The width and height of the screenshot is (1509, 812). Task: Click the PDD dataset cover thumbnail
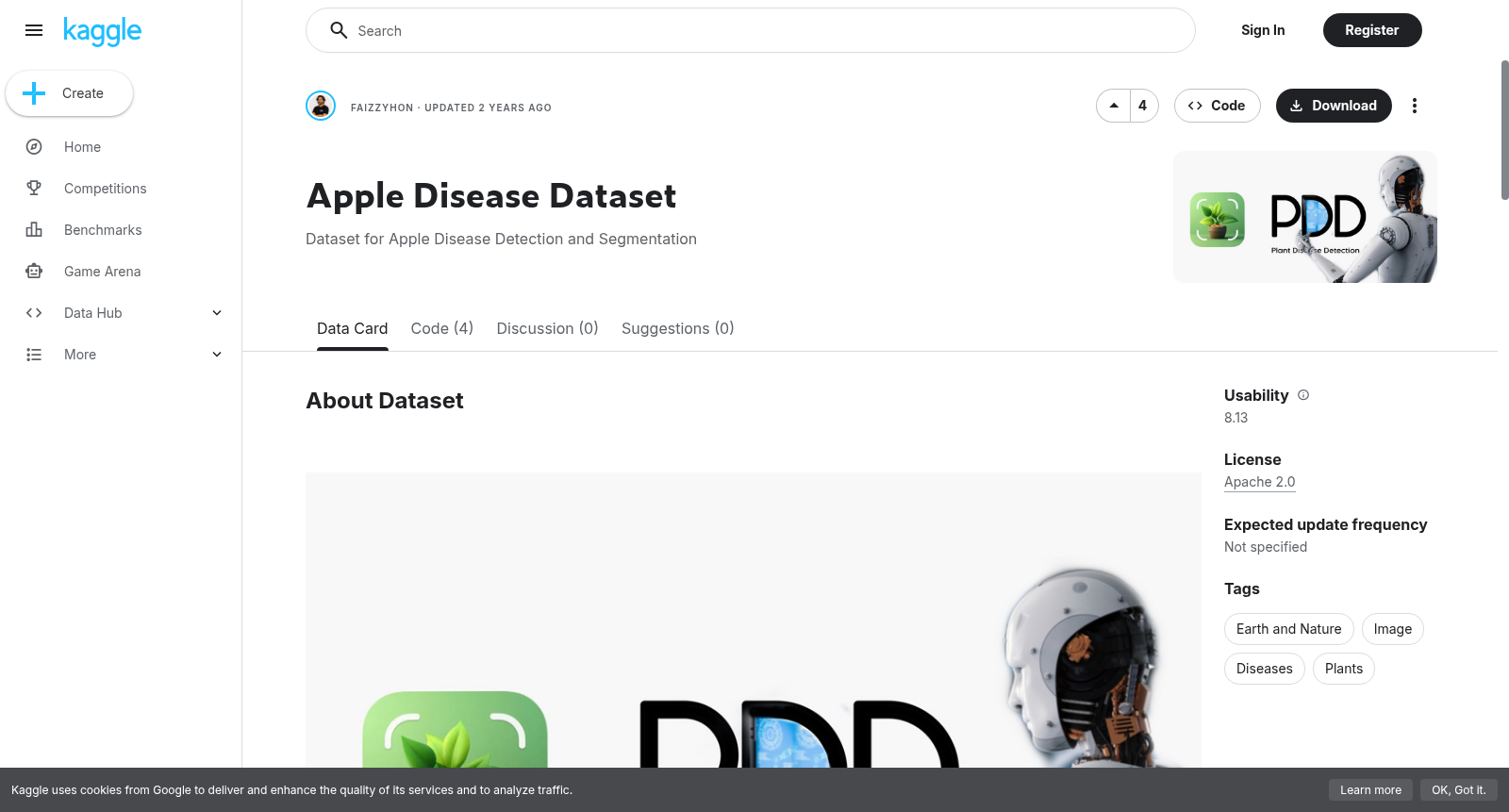coord(1305,217)
